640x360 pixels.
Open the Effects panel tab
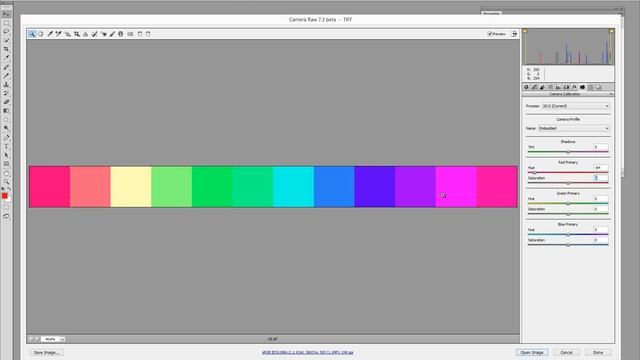pyautogui.click(x=574, y=87)
